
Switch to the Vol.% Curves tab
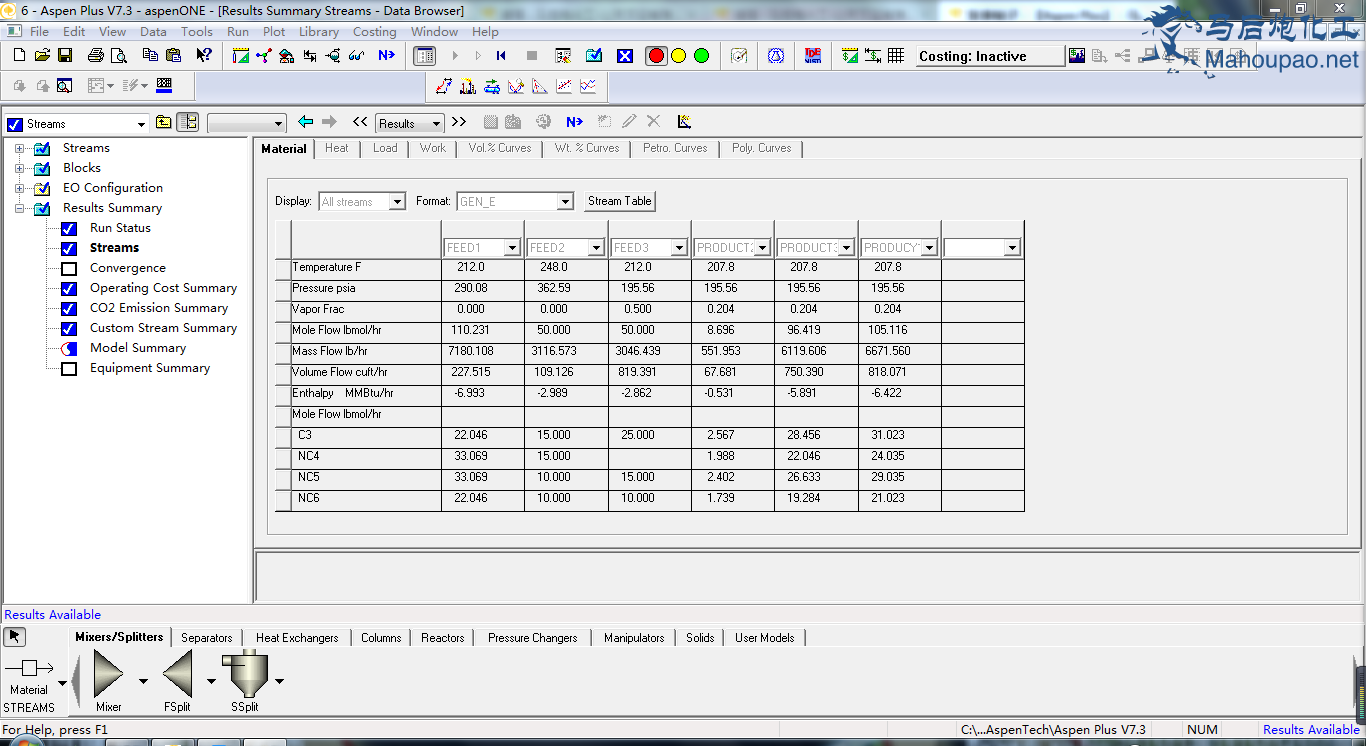(x=500, y=148)
